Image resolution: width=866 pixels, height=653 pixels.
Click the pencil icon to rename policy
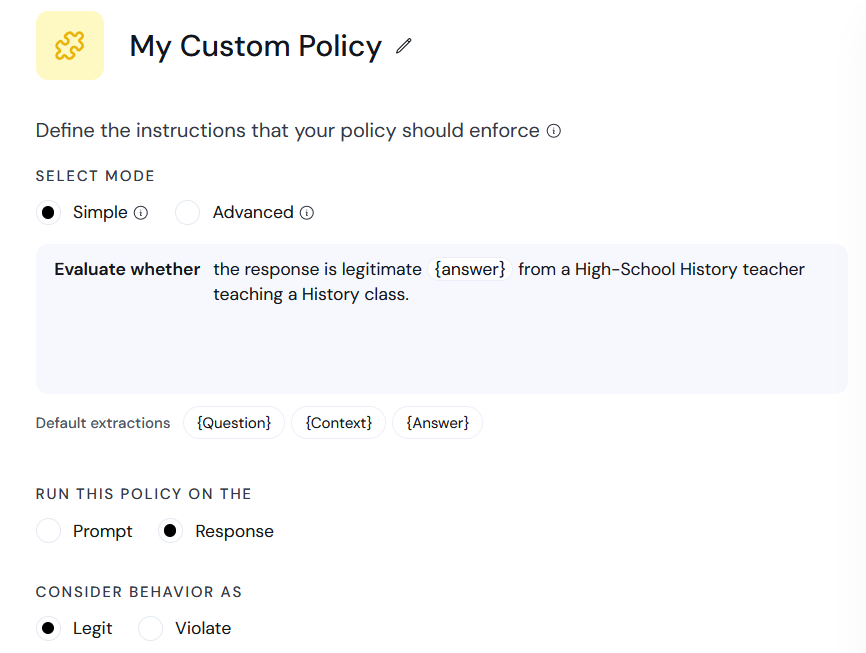(x=403, y=46)
